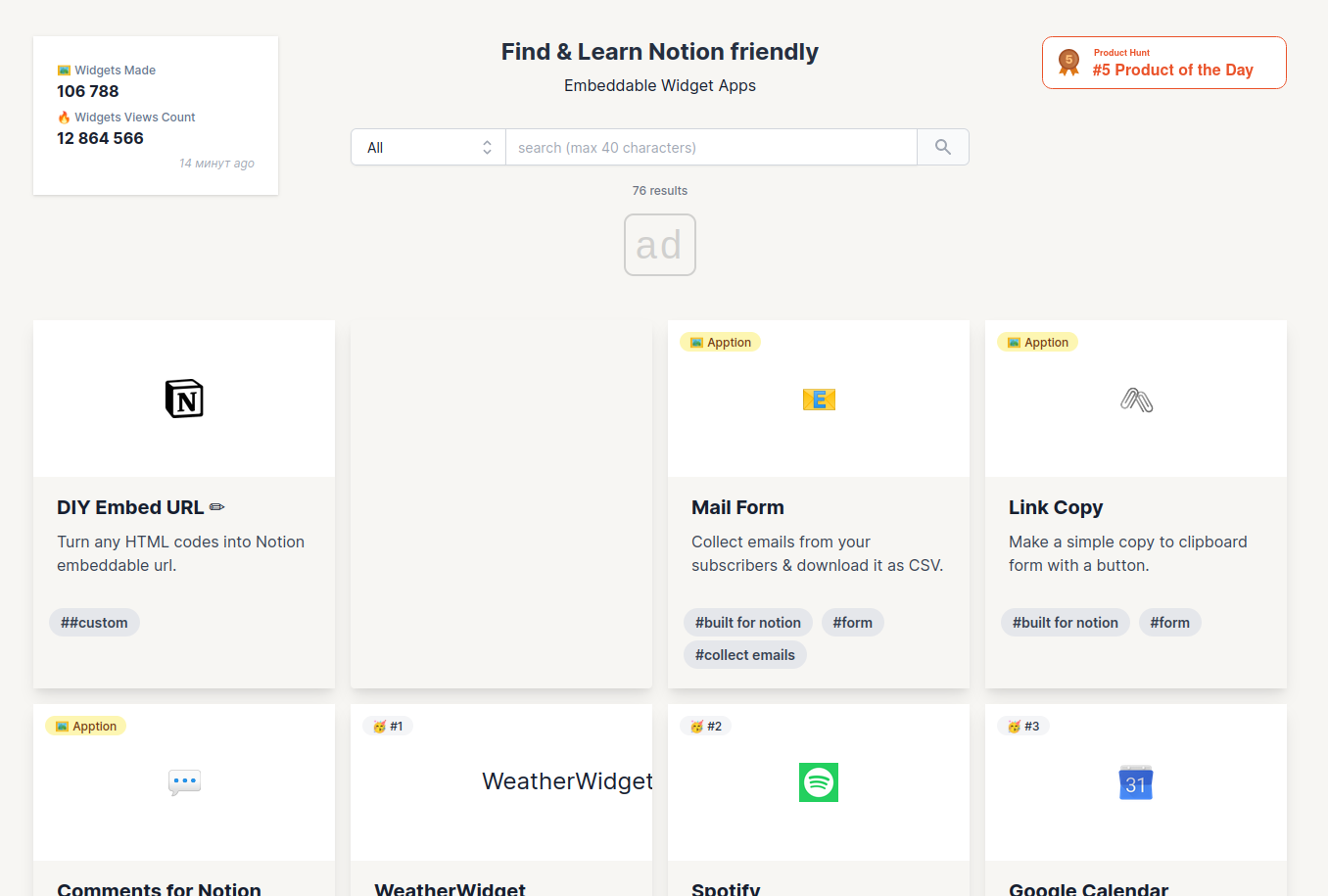Click the Product Hunt medal badge icon
The image size is (1328, 896).
tap(1068, 63)
